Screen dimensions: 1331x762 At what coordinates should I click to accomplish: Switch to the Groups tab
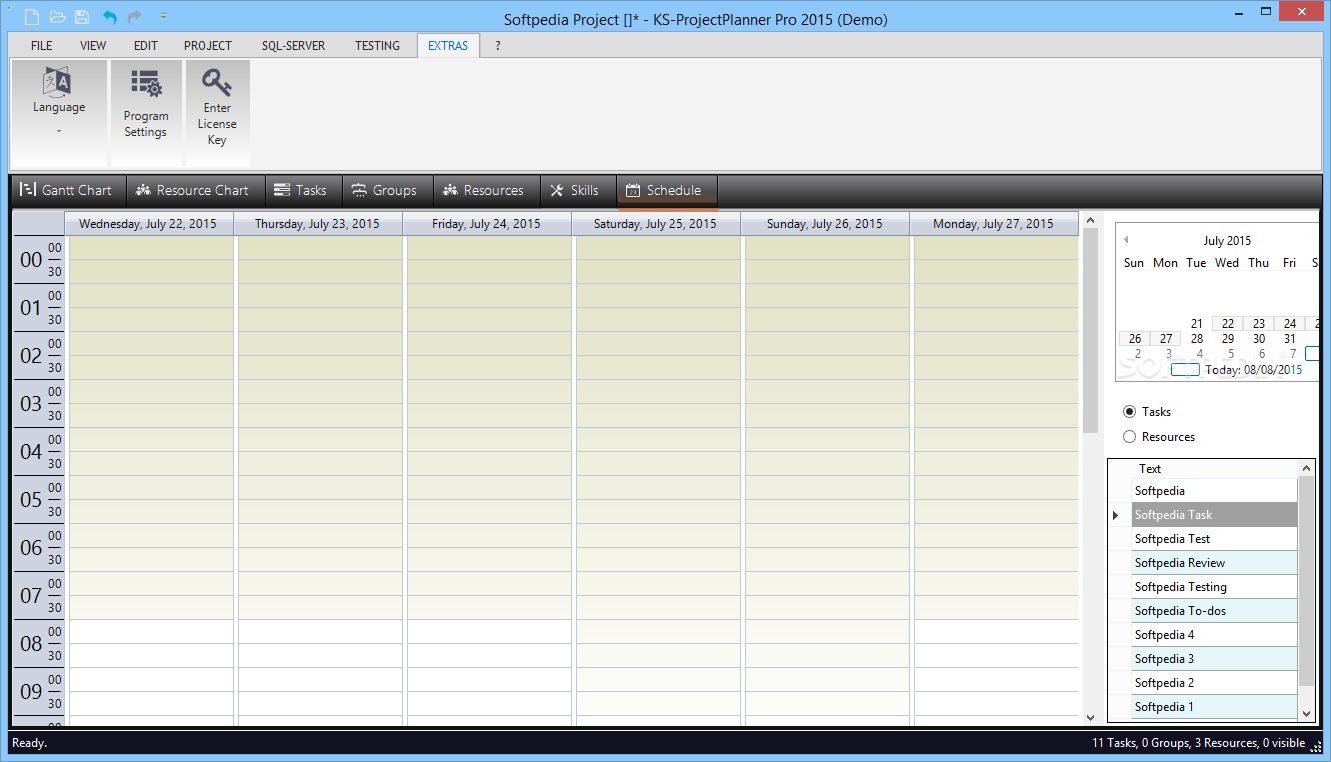coord(386,190)
